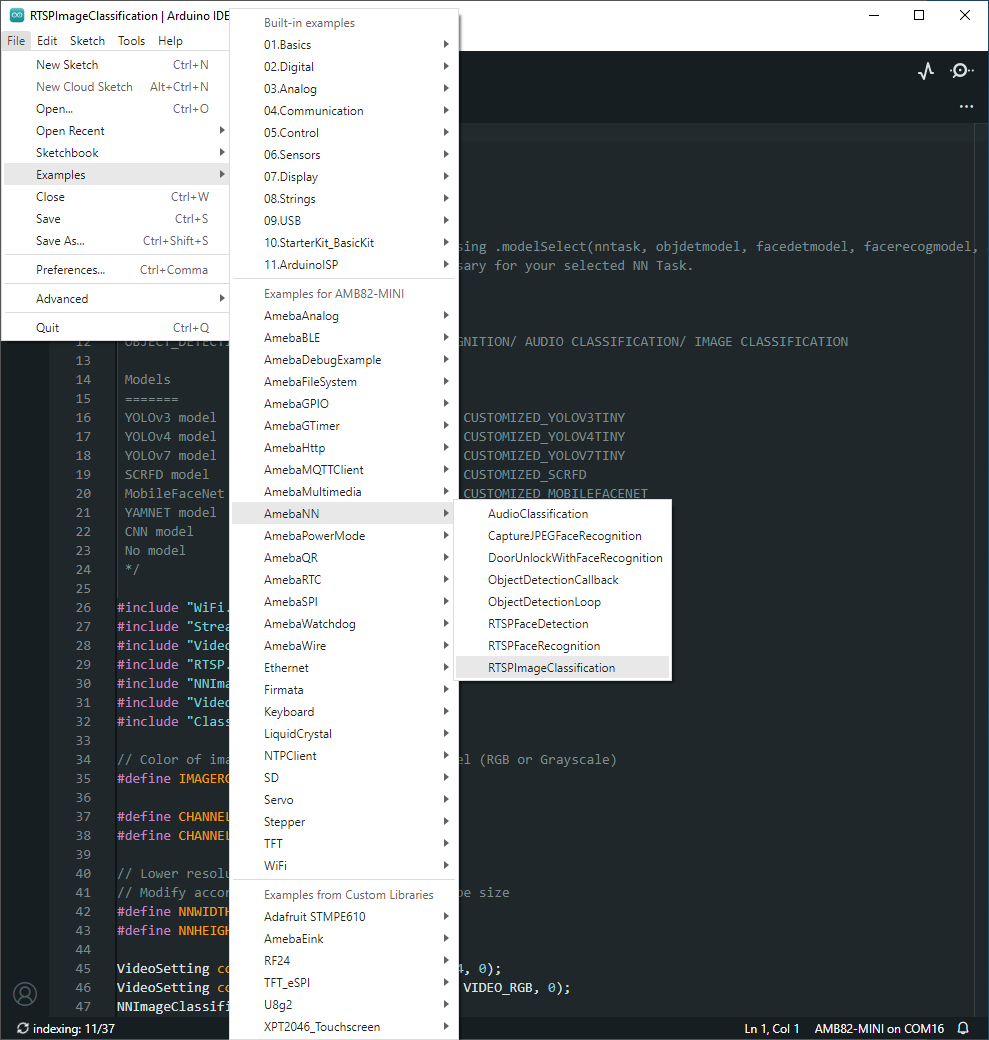Click the indexing progress spinner icon
The width and height of the screenshot is (989, 1040).
pos(23,1028)
